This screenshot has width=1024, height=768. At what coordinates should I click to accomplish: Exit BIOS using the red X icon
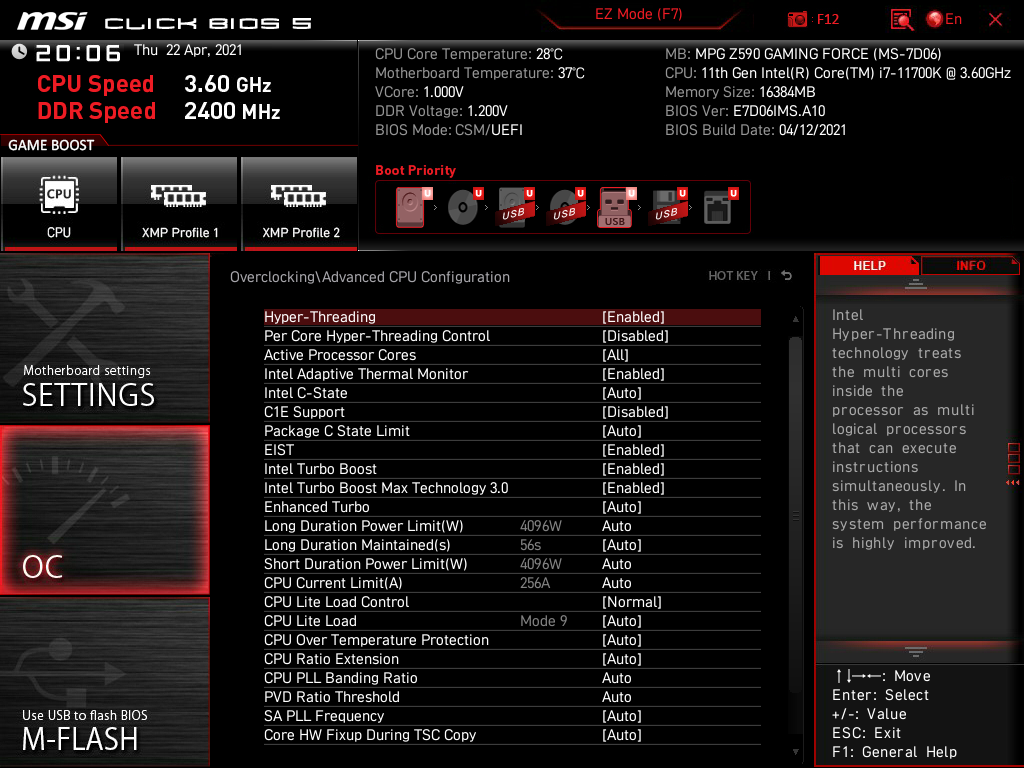995,20
